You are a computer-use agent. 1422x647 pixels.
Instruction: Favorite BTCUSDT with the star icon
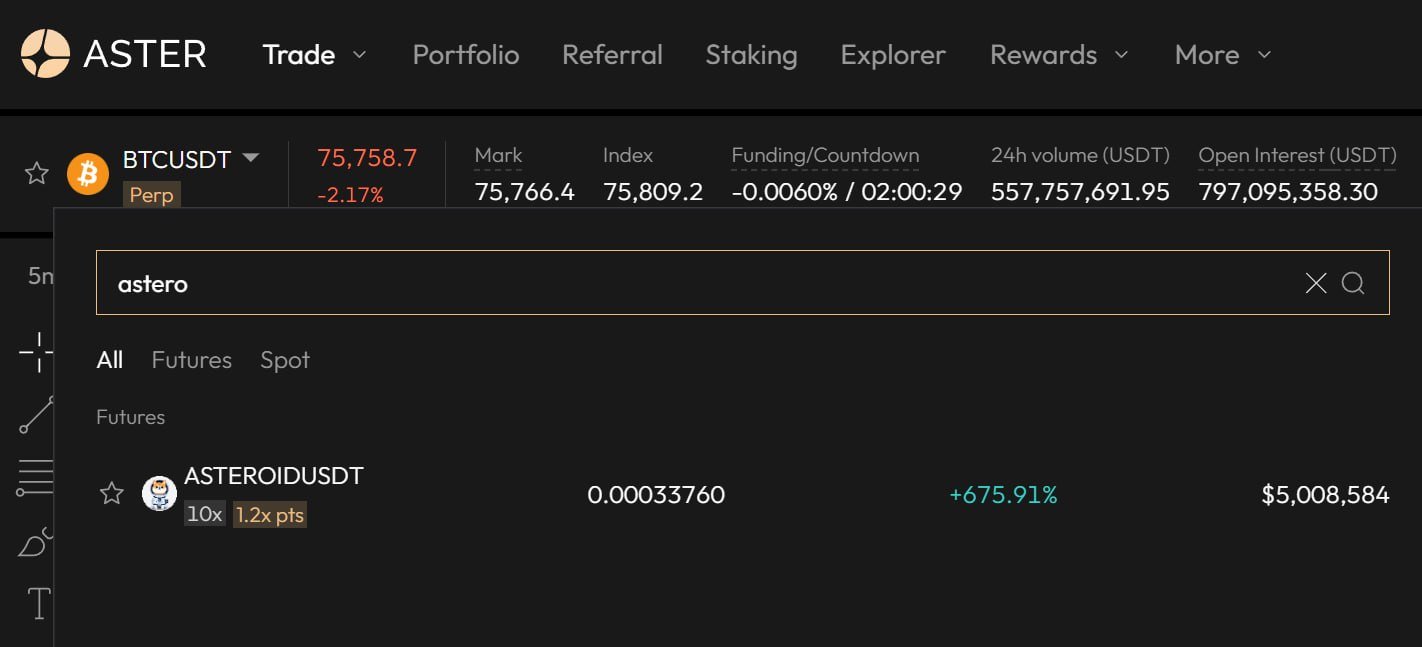pyautogui.click(x=37, y=174)
